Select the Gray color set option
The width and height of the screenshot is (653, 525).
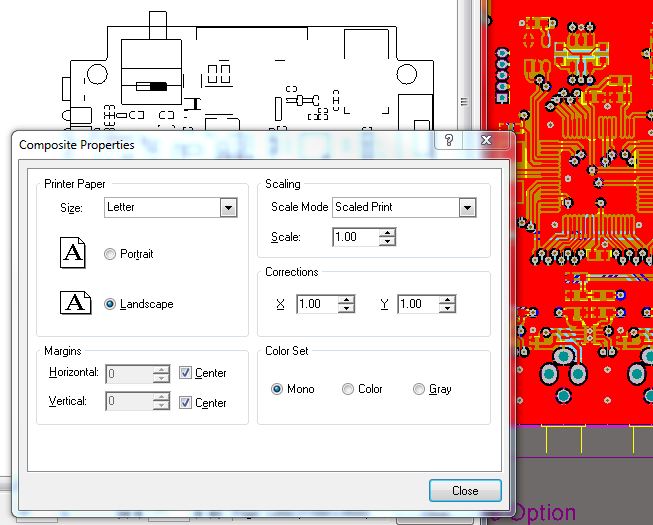419,389
